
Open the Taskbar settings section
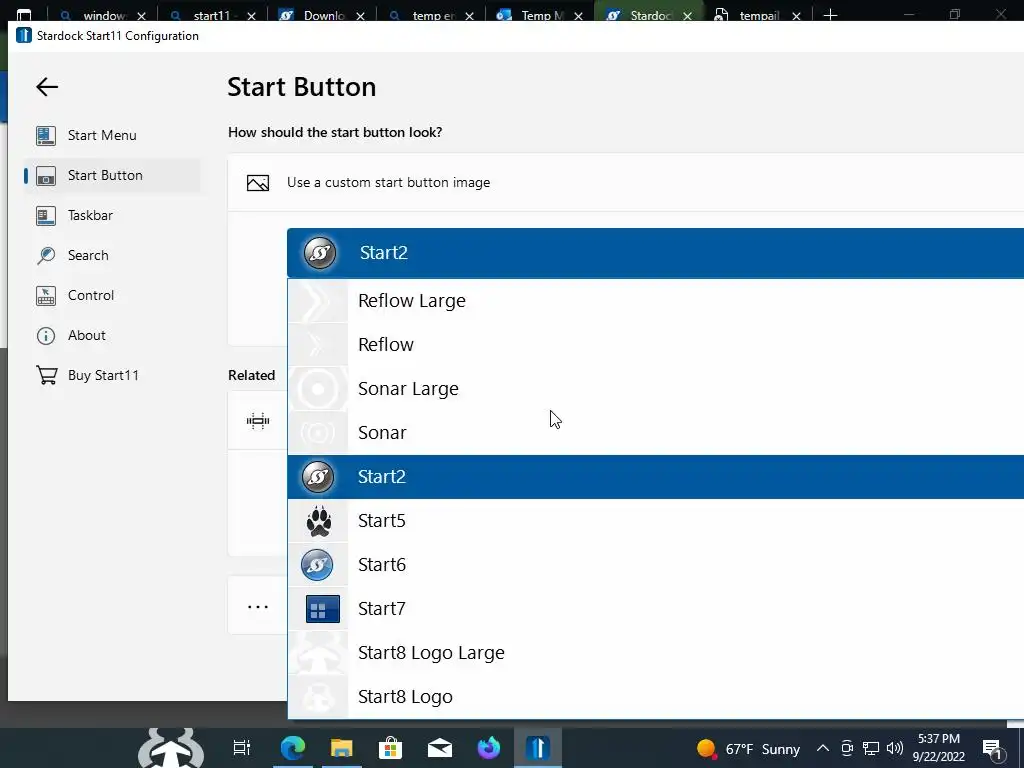point(112,215)
